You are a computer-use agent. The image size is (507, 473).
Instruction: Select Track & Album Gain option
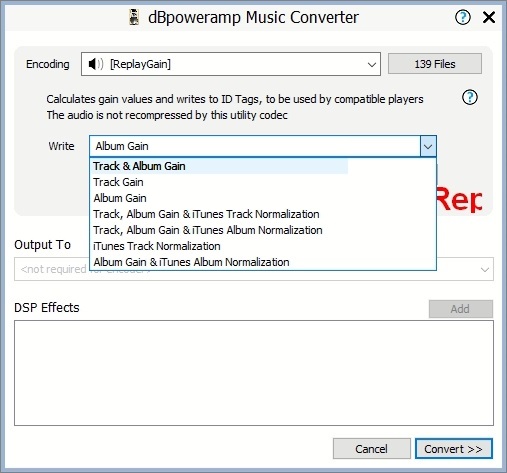pyautogui.click(x=263, y=166)
